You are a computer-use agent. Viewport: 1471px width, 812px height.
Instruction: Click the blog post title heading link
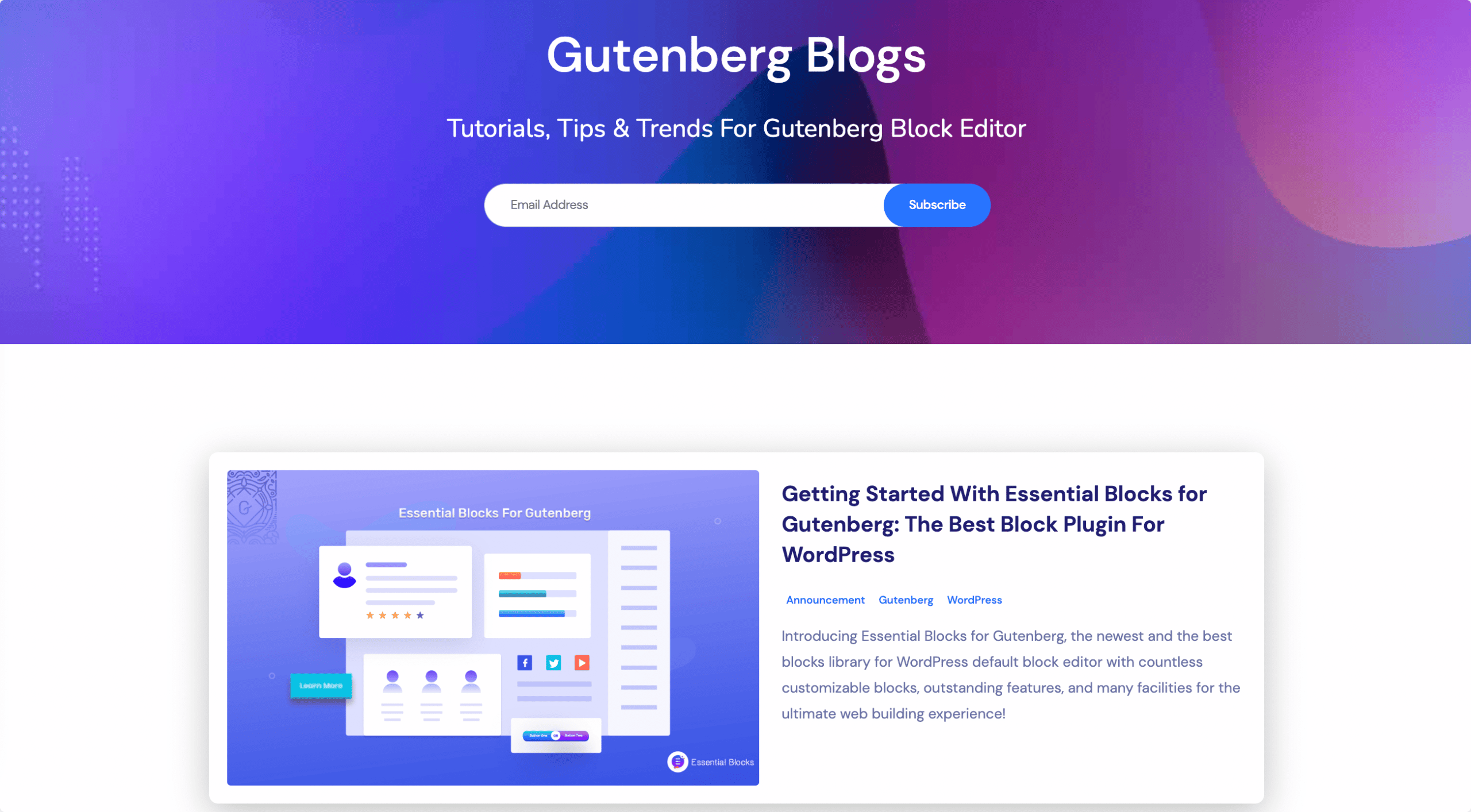pos(993,523)
